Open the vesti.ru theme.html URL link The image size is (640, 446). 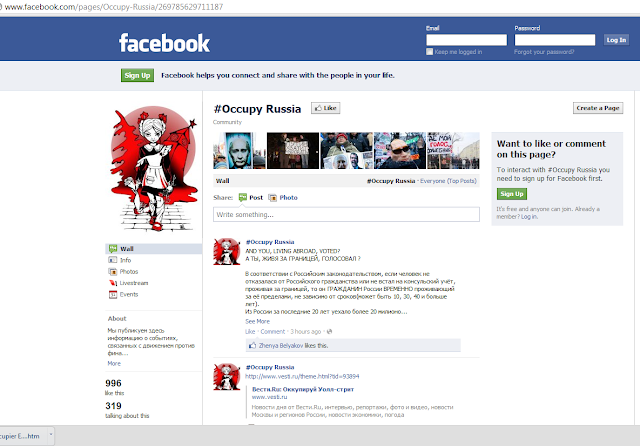(x=302, y=376)
